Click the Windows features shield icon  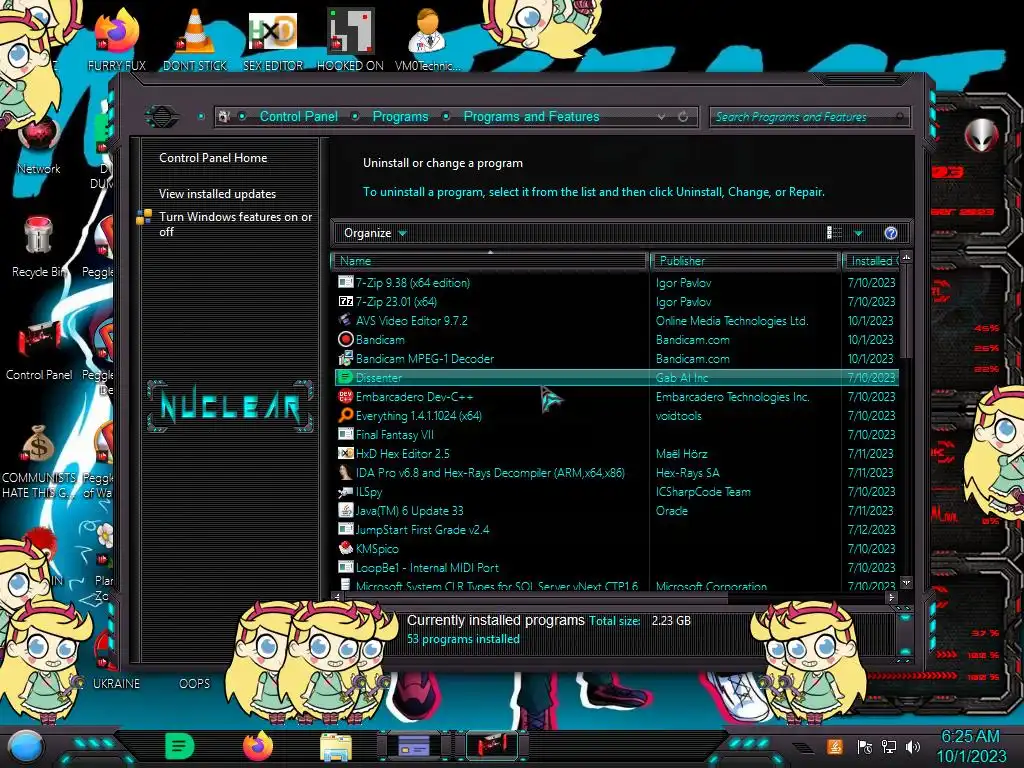pos(144,217)
